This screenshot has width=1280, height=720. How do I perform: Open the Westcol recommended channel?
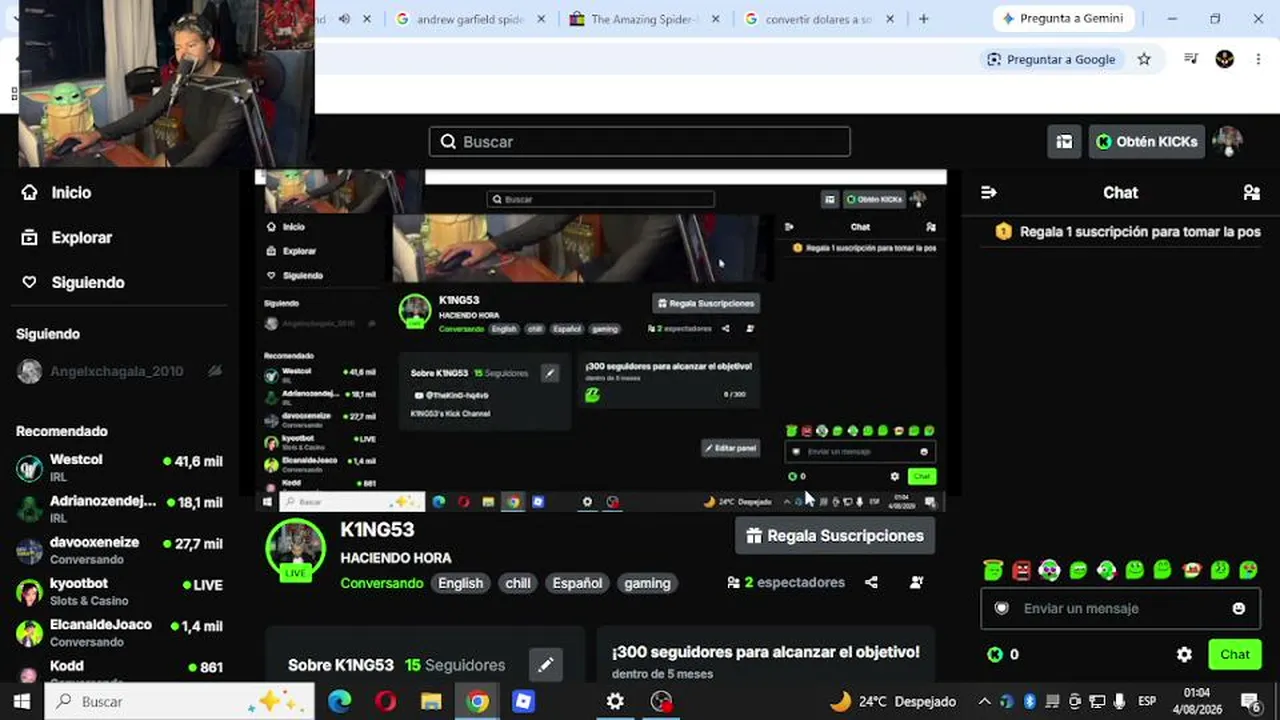(120, 468)
